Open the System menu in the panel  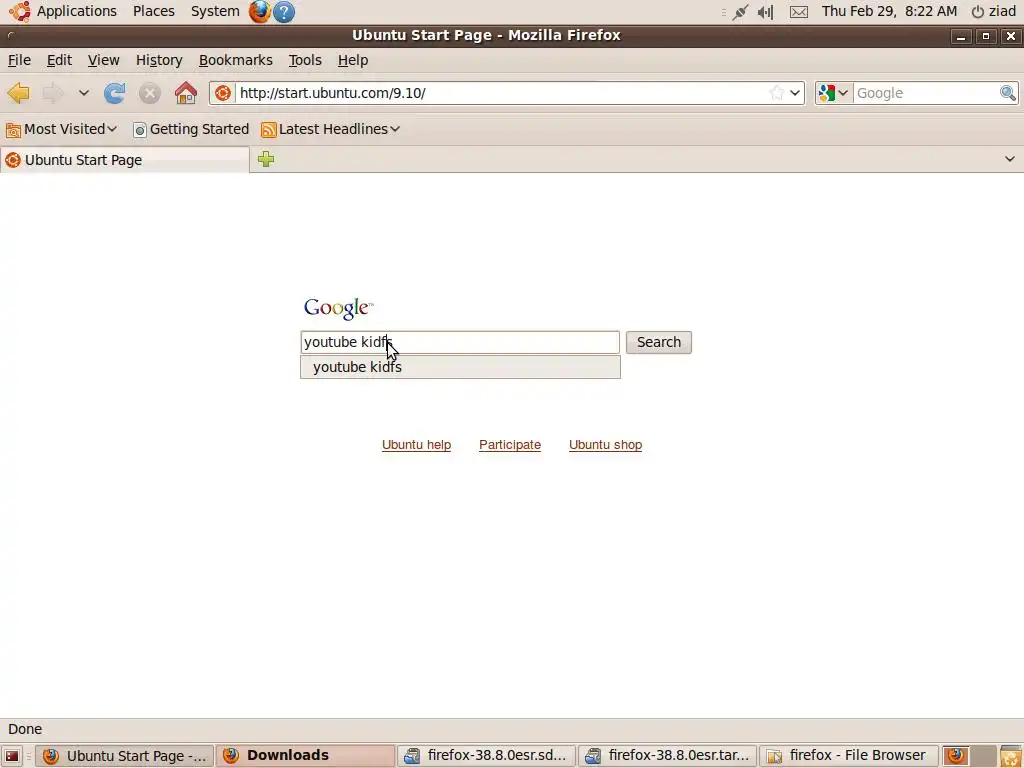click(215, 11)
